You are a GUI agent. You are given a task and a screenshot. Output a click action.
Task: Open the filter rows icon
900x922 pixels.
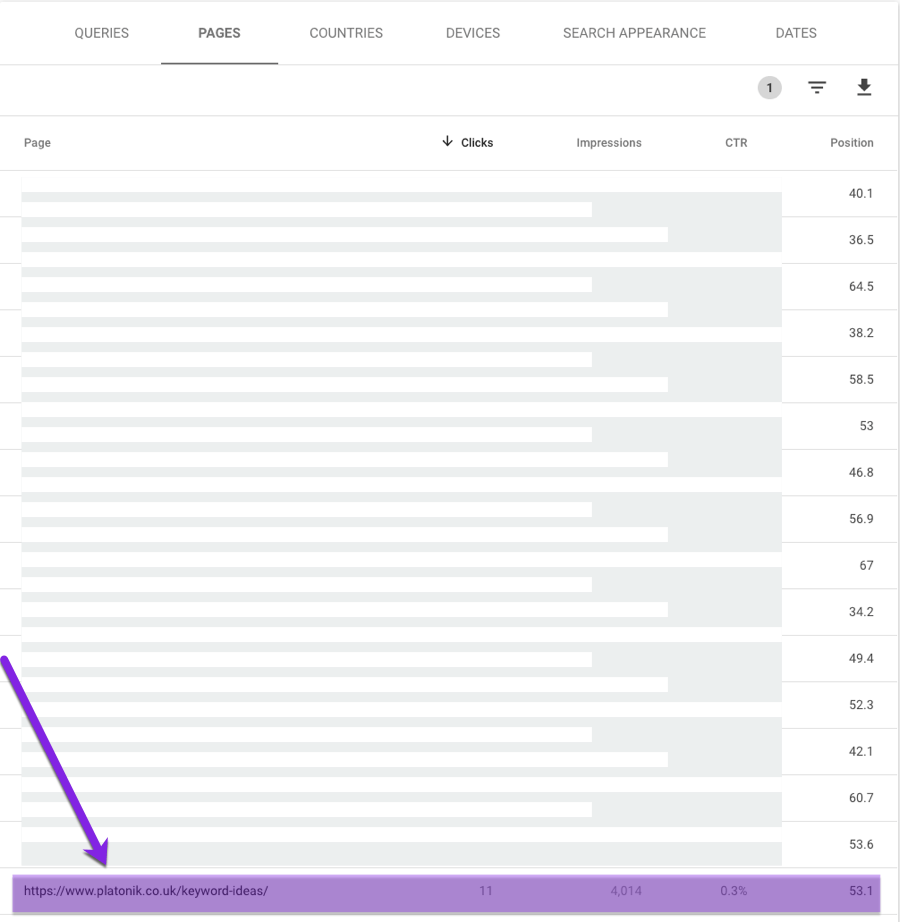817,88
